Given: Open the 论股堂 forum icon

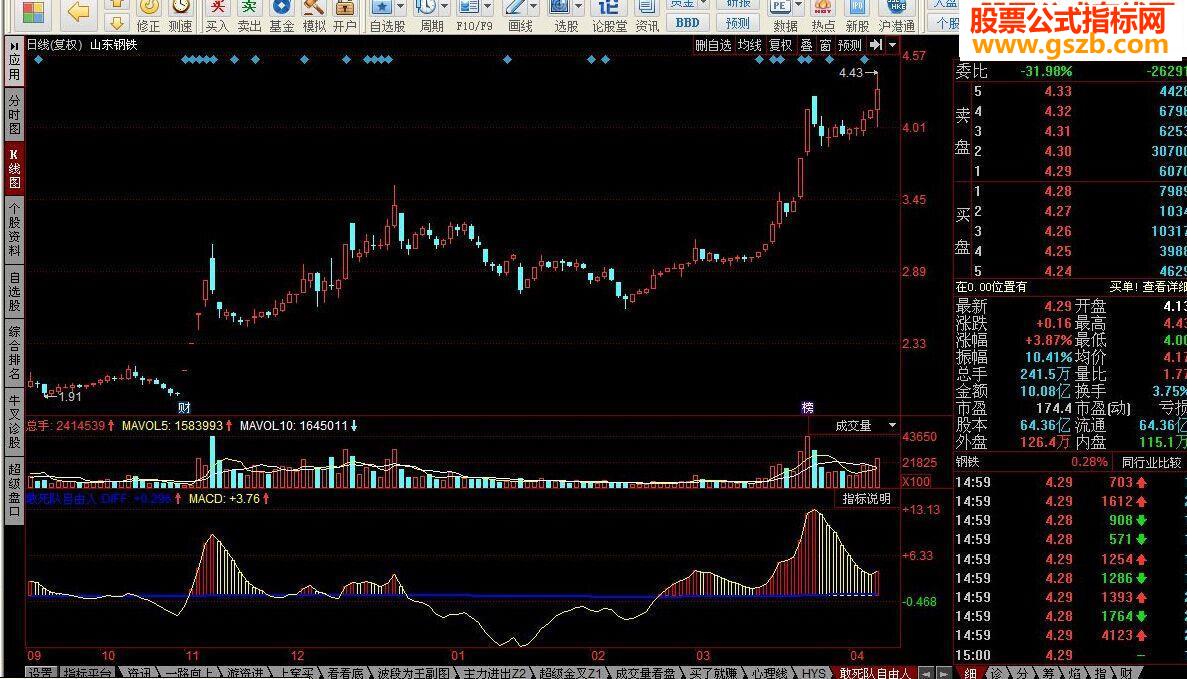Looking at the screenshot, I should pos(609,8).
